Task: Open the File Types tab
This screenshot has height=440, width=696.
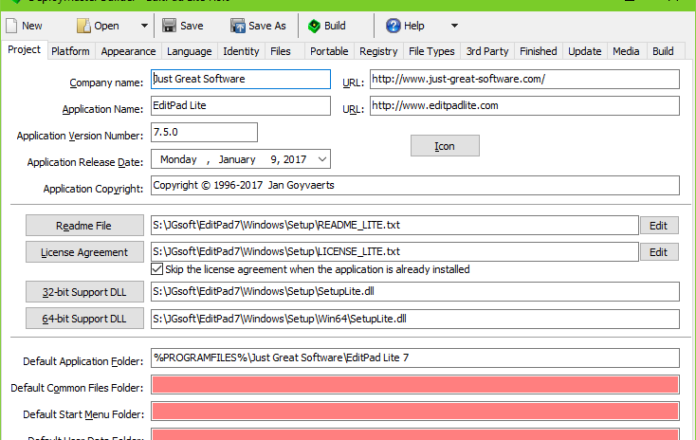Action: click(x=431, y=52)
